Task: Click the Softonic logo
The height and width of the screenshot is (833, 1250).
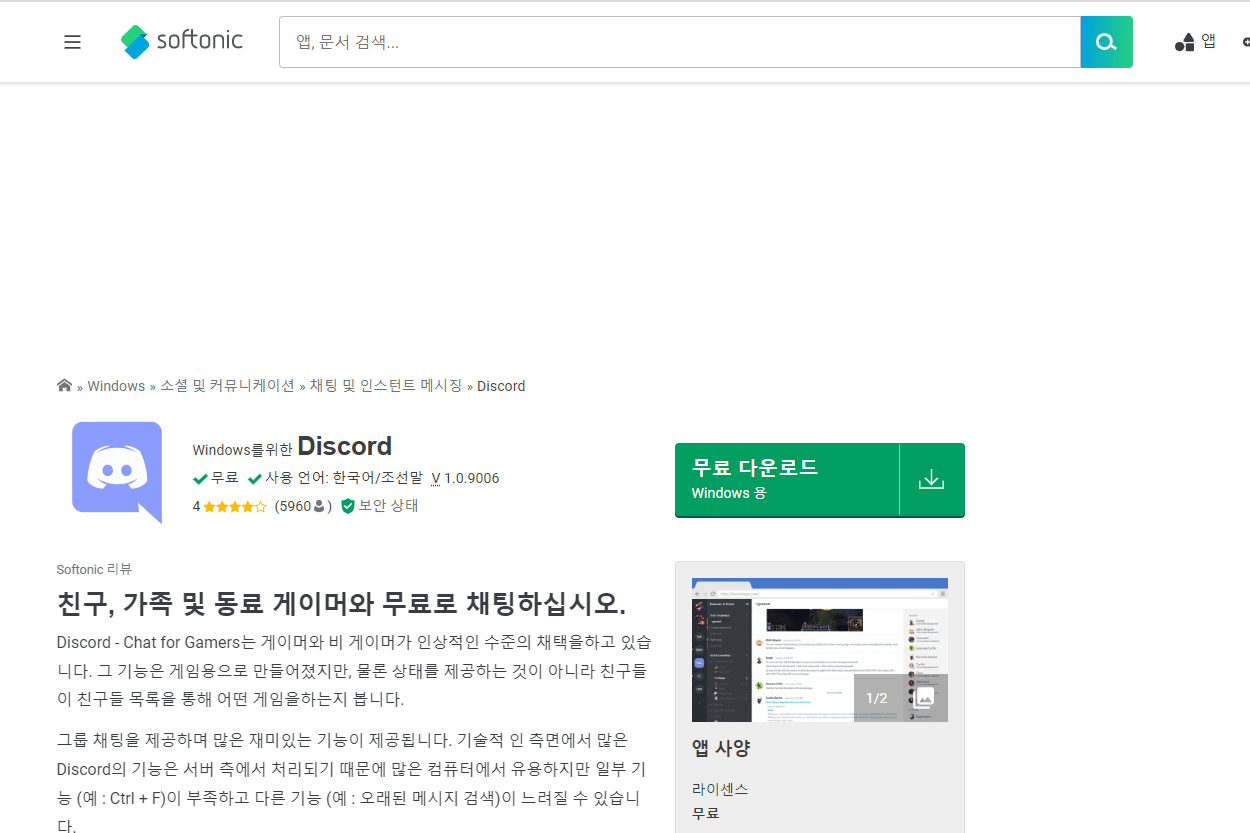Action: coord(182,41)
